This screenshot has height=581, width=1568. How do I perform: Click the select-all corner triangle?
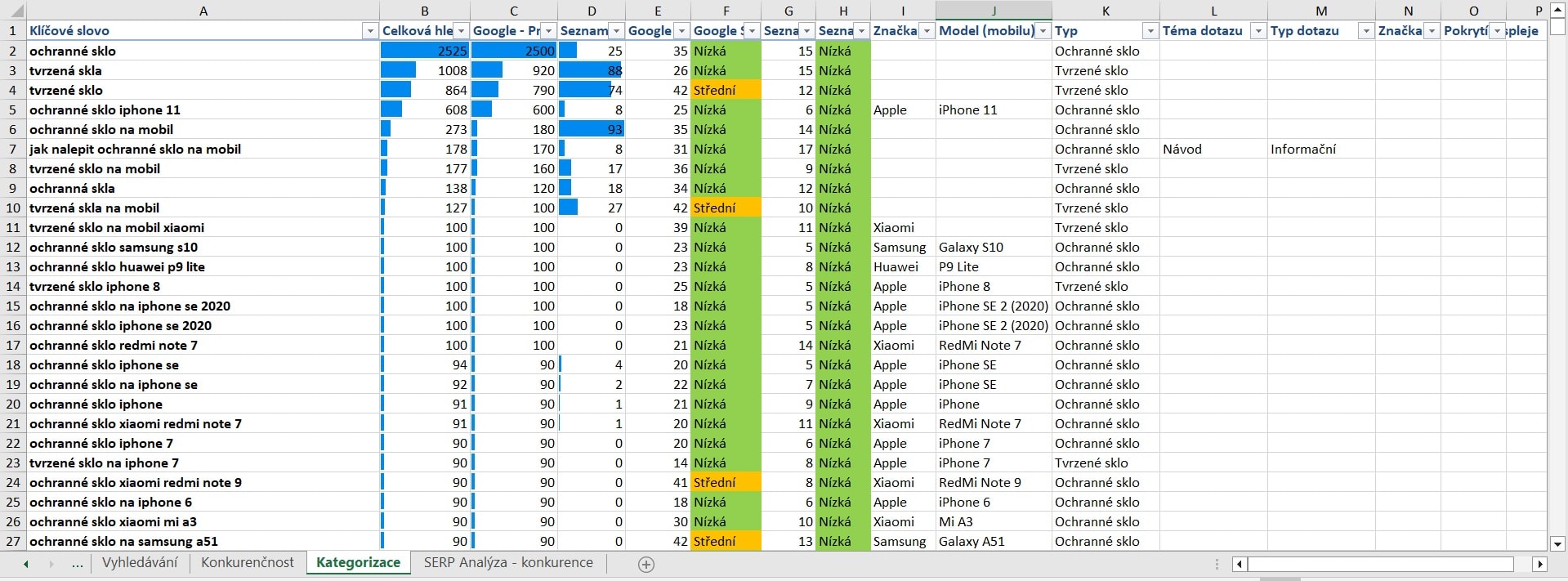click(x=14, y=11)
